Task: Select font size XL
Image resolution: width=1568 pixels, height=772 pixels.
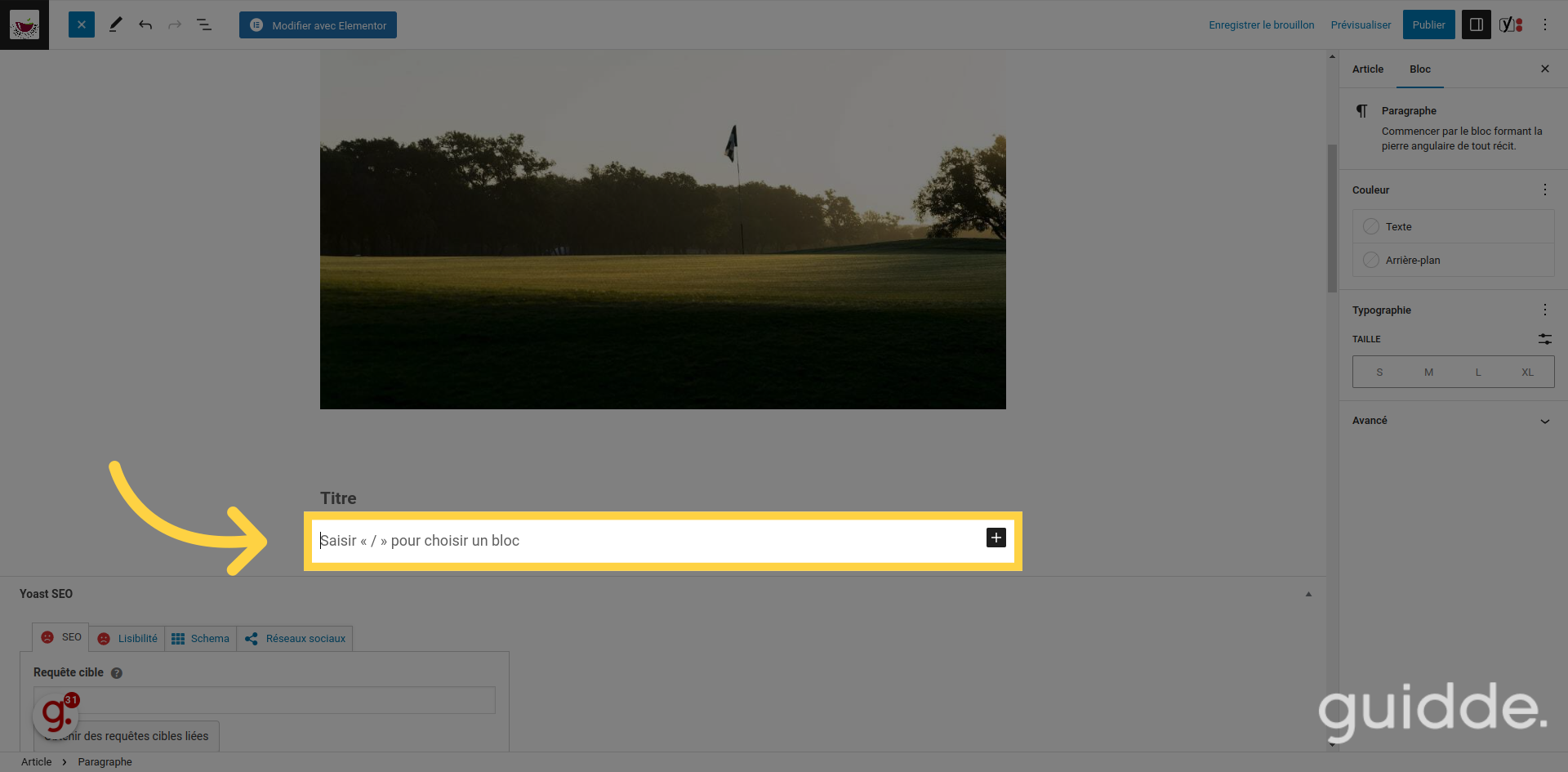Action: (1527, 373)
